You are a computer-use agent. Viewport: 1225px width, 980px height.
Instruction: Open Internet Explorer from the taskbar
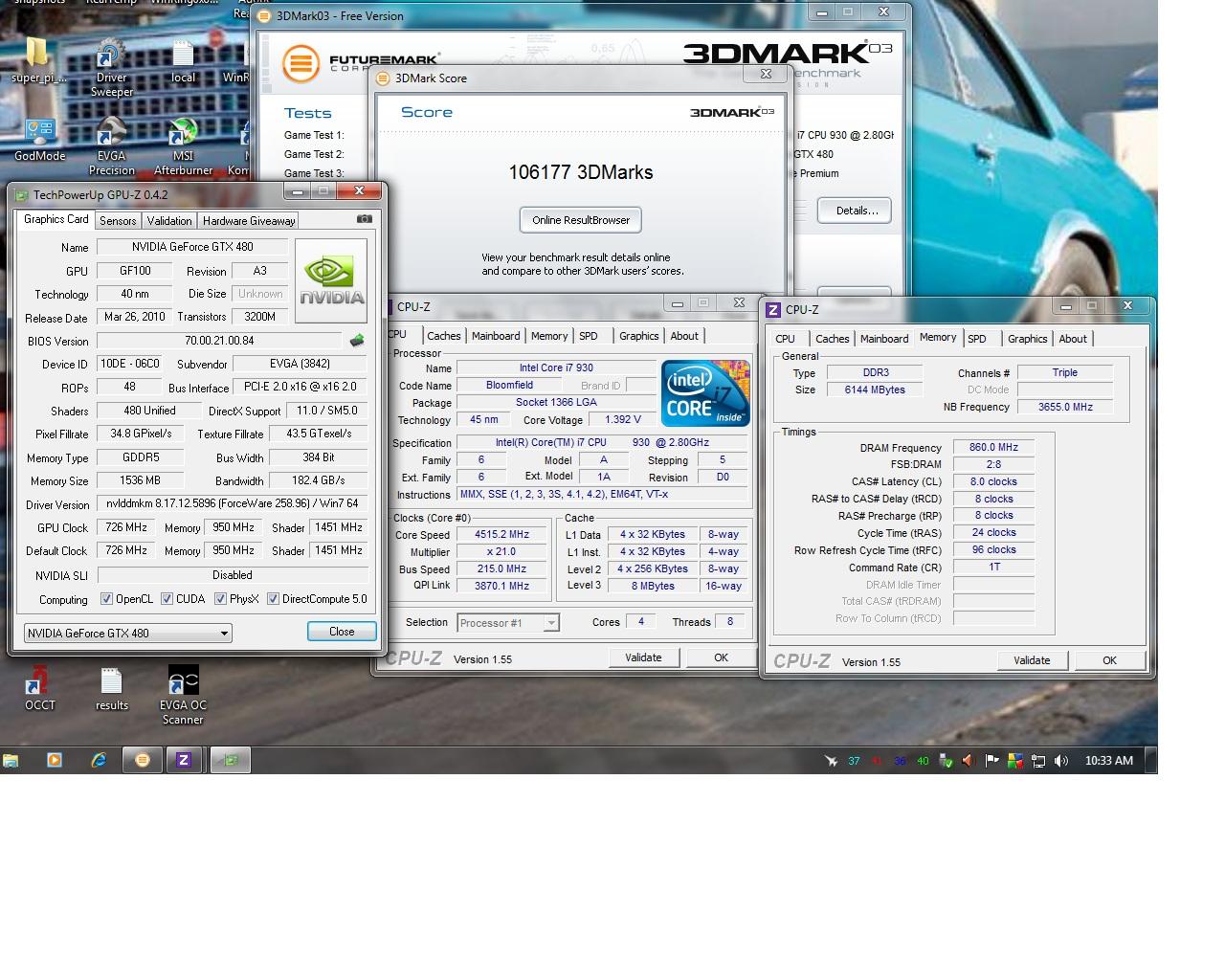tap(99, 760)
